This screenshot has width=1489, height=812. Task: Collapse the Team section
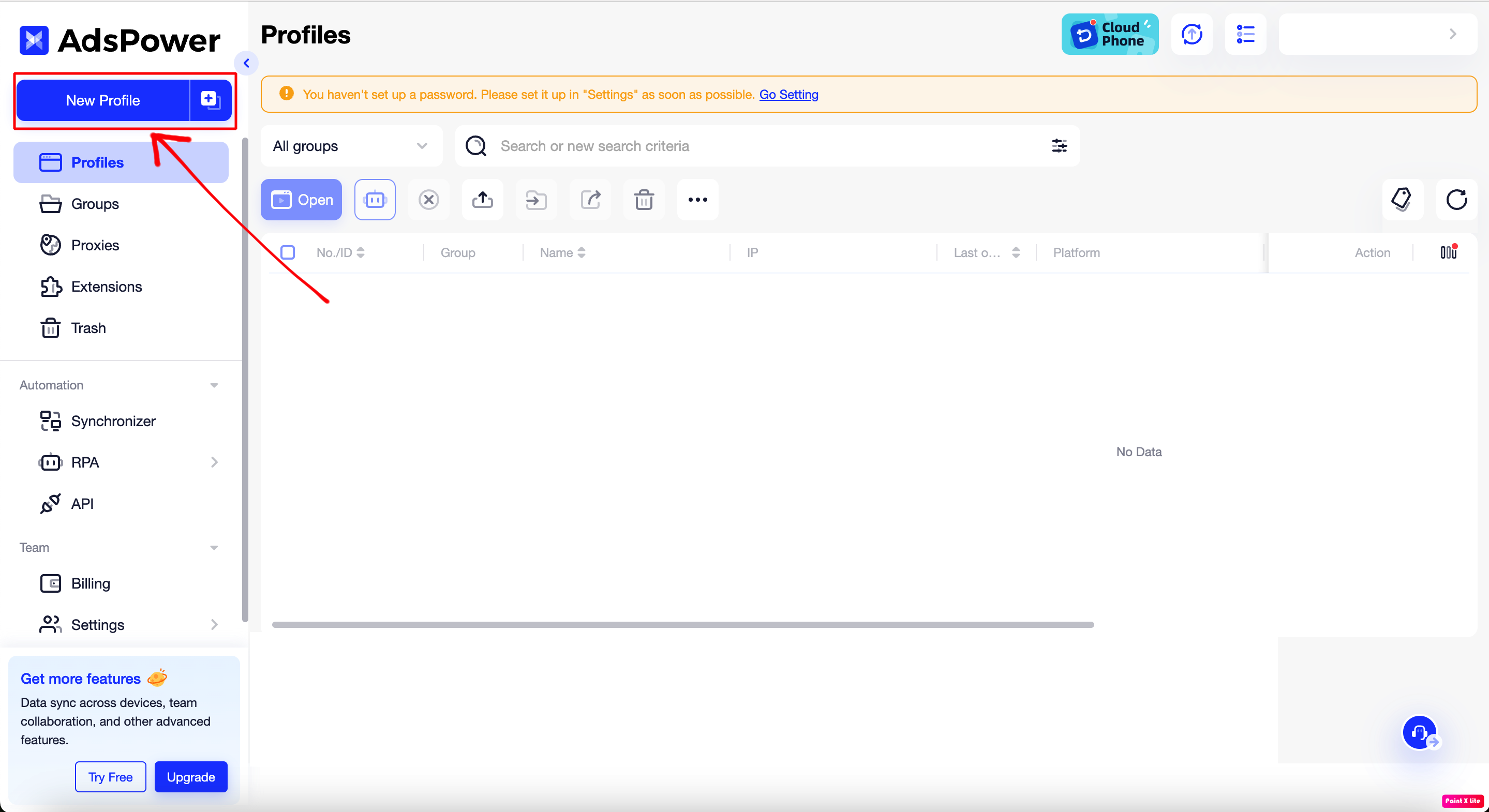pos(214,548)
